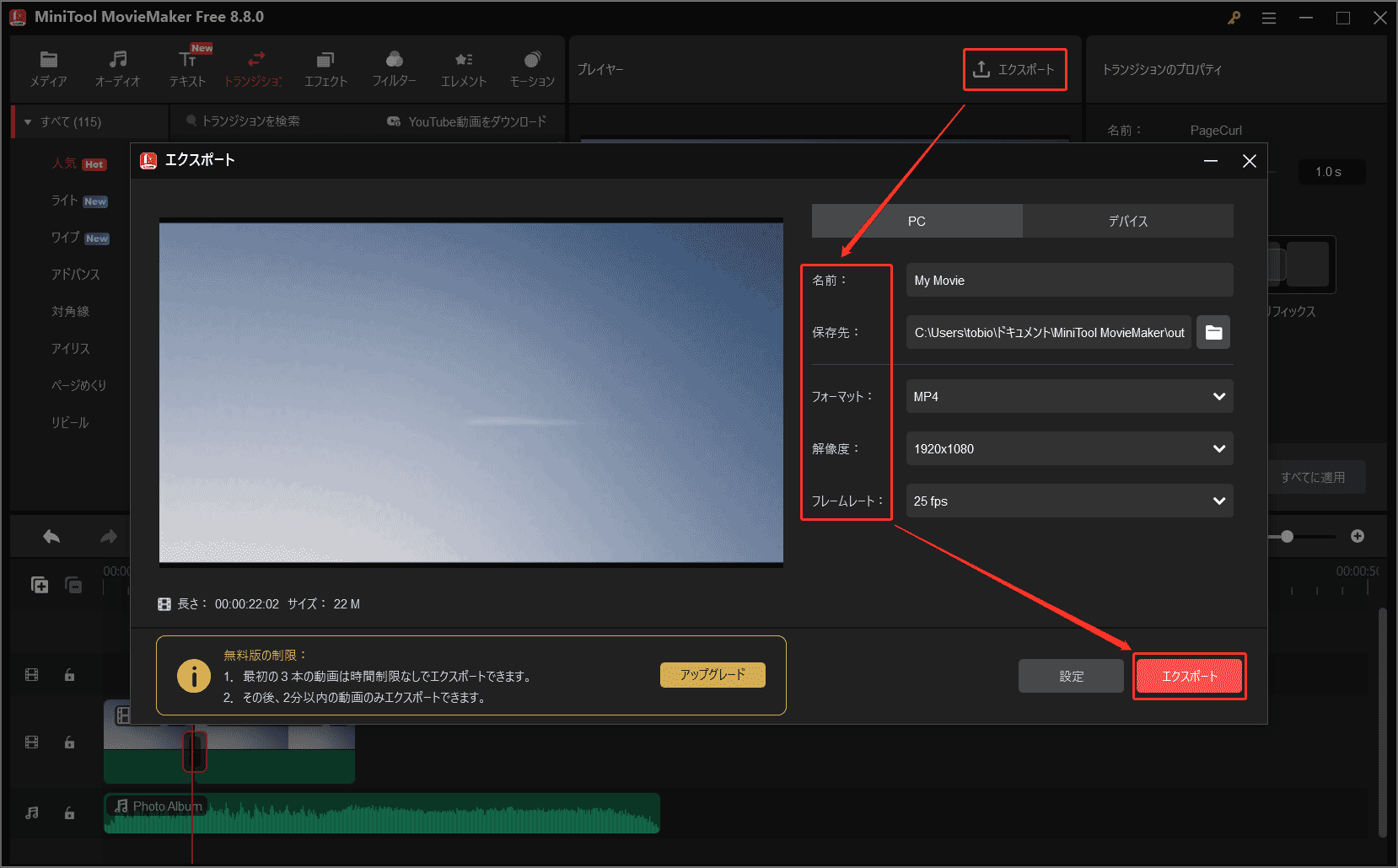Image resolution: width=1398 pixels, height=868 pixels.
Task: Open the MP4 format dropdown
Action: (1069, 396)
